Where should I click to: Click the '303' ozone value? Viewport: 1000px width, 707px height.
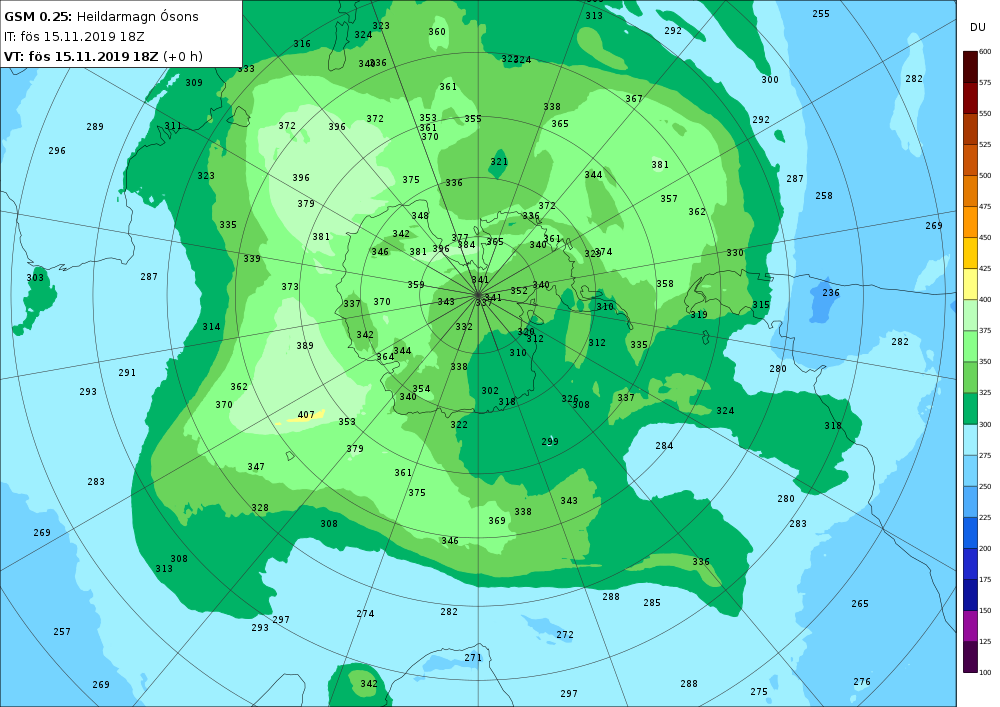(x=35, y=277)
